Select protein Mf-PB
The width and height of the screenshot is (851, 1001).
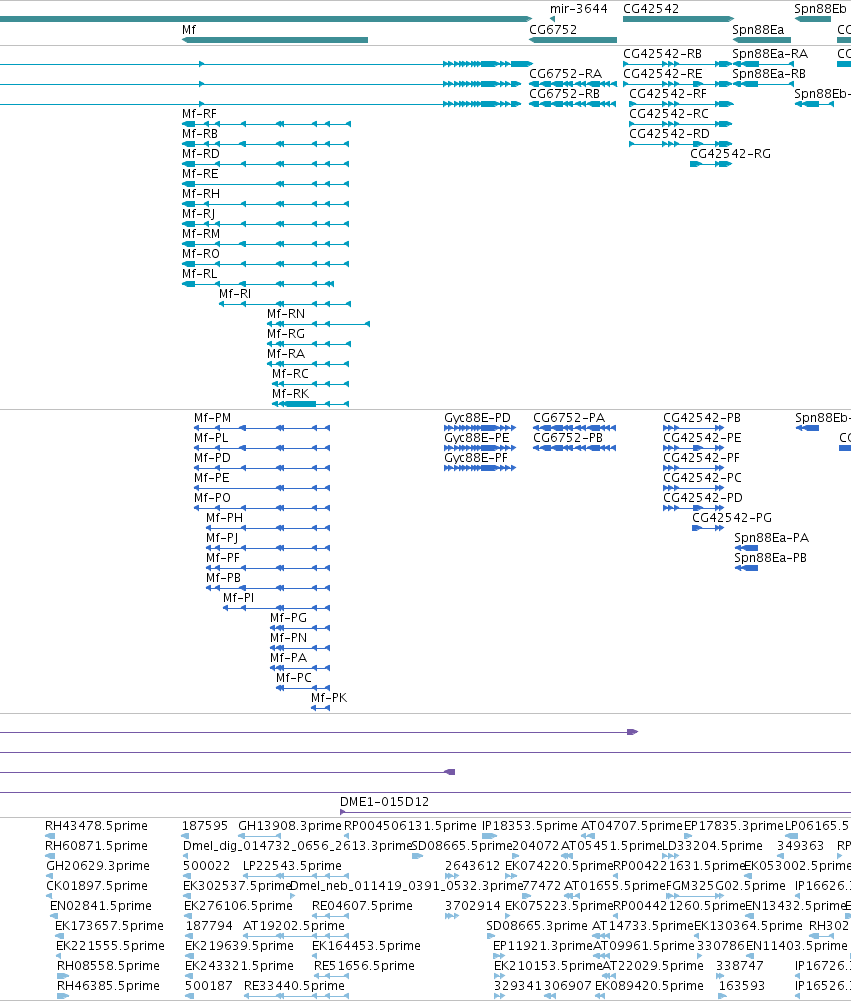pos(223,578)
